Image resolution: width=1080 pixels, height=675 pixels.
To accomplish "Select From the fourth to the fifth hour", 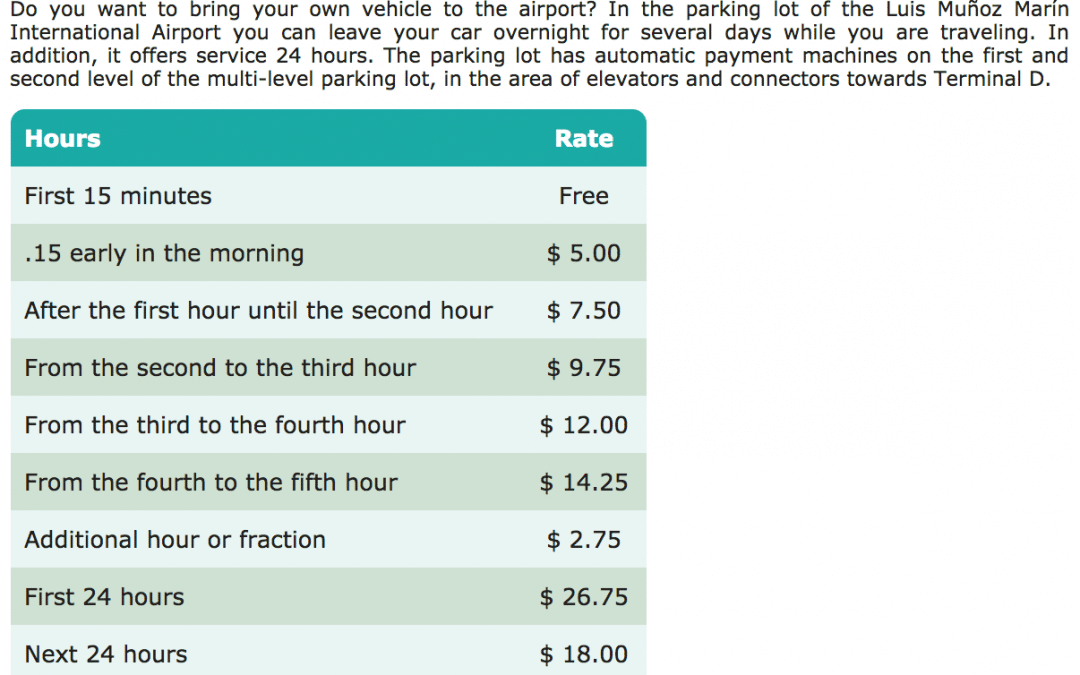I will pos(329,481).
